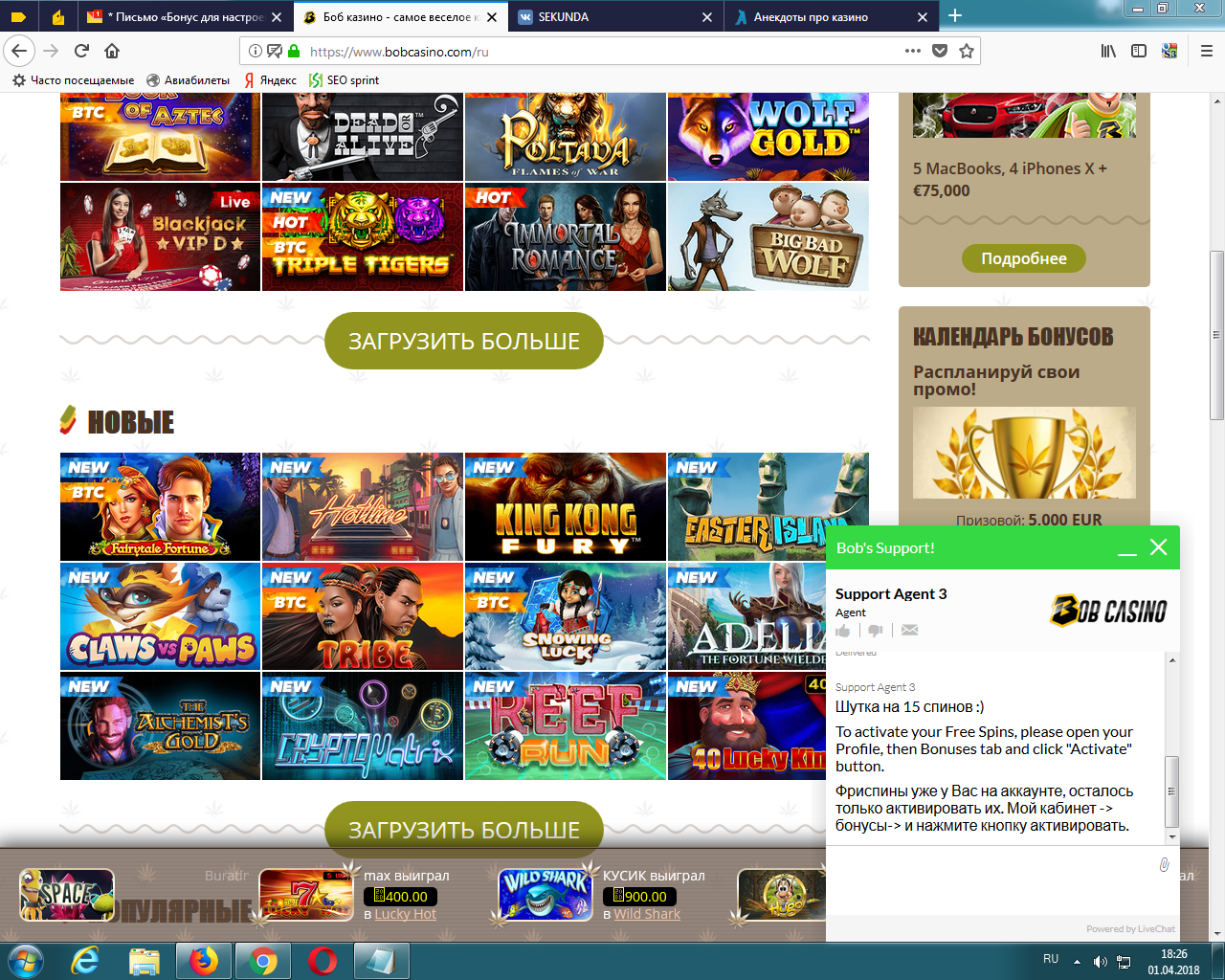Open The Alchemist's Gold game

tap(160, 725)
